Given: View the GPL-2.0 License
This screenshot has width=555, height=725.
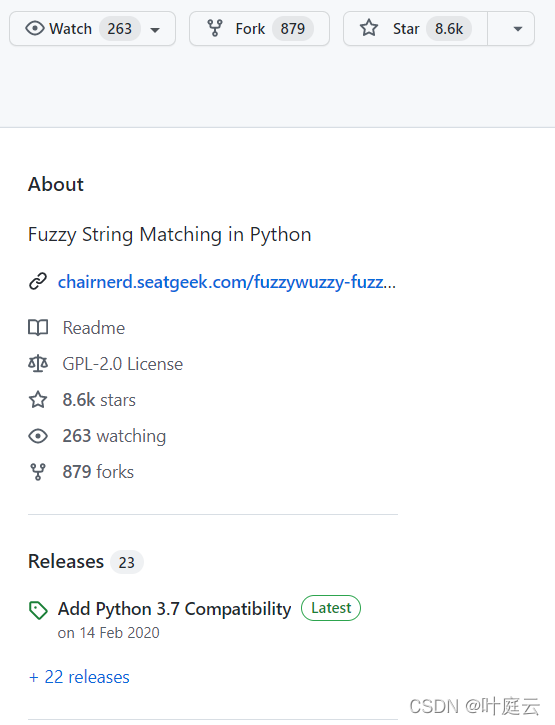Looking at the screenshot, I should [x=123, y=364].
